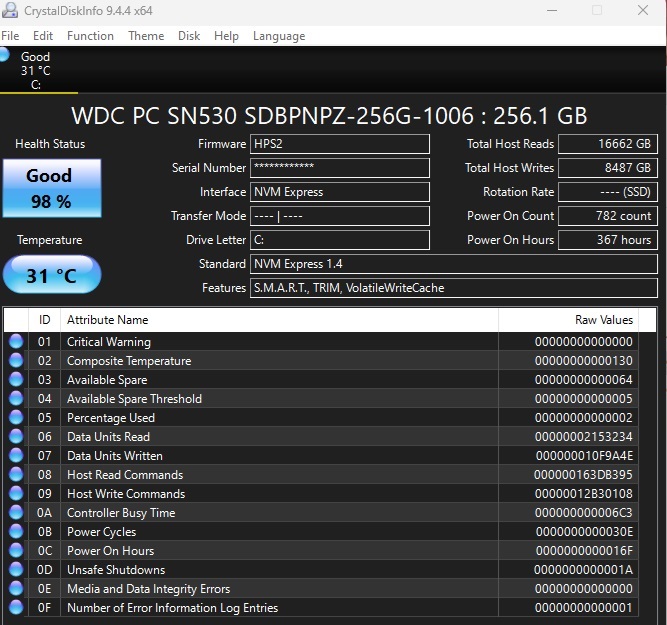Click the Power On Hours value 367 hours
Image resolution: width=667 pixels, height=625 pixels.
[607, 240]
